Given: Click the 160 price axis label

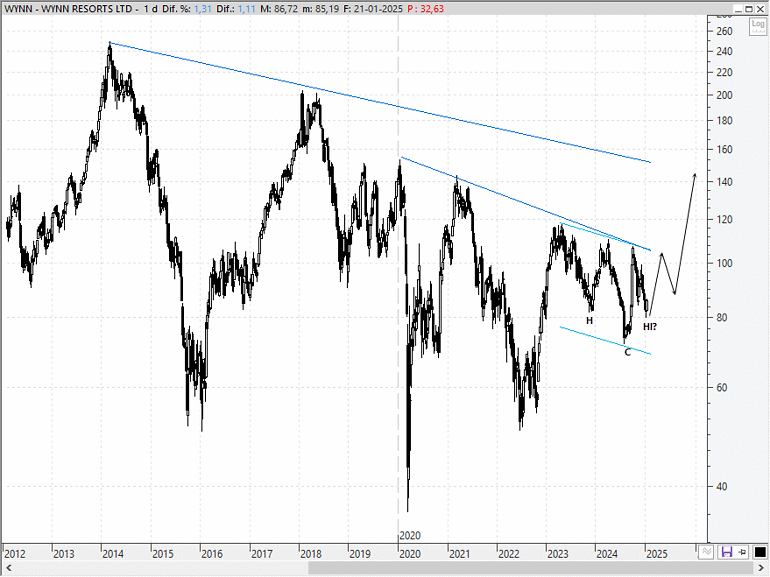Looking at the screenshot, I should (x=725, y=149).
